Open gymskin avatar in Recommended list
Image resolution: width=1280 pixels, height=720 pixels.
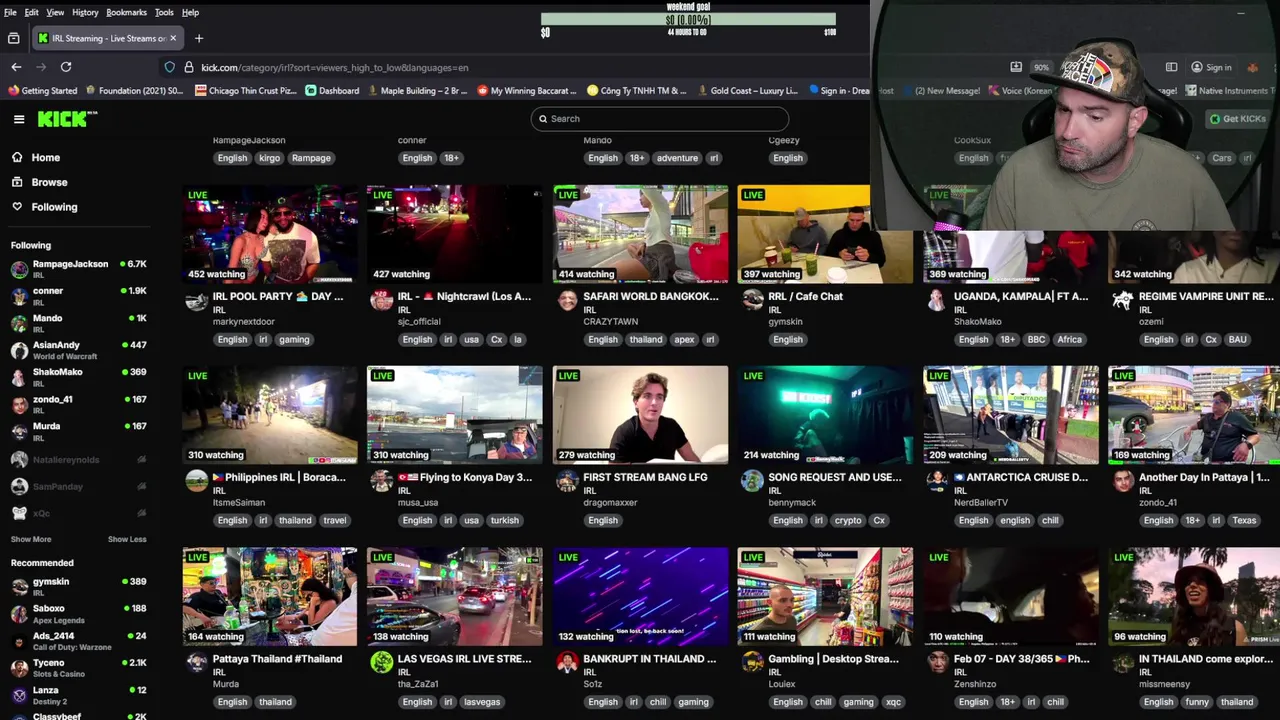19,586
